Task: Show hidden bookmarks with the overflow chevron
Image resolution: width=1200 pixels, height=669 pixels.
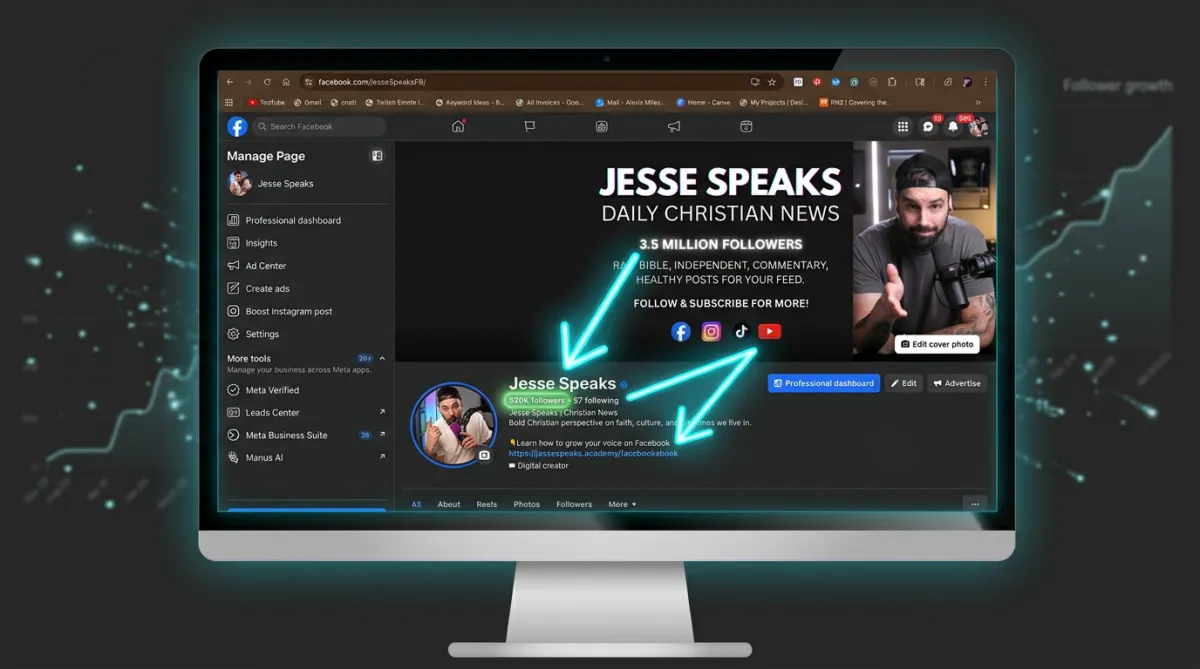Action: tap(978, 102)
